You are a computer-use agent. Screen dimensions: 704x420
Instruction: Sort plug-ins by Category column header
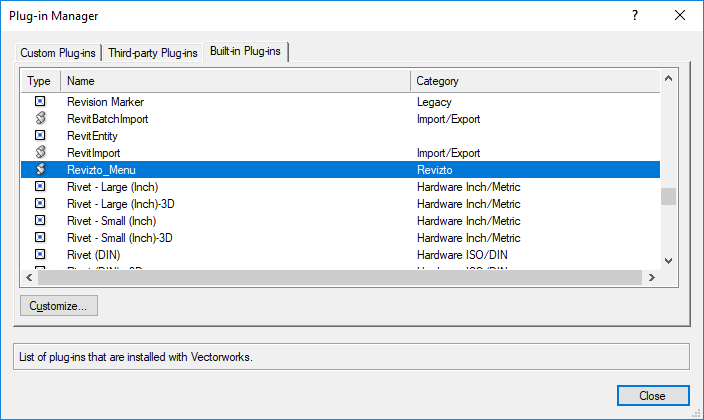(x=535, y=81)
